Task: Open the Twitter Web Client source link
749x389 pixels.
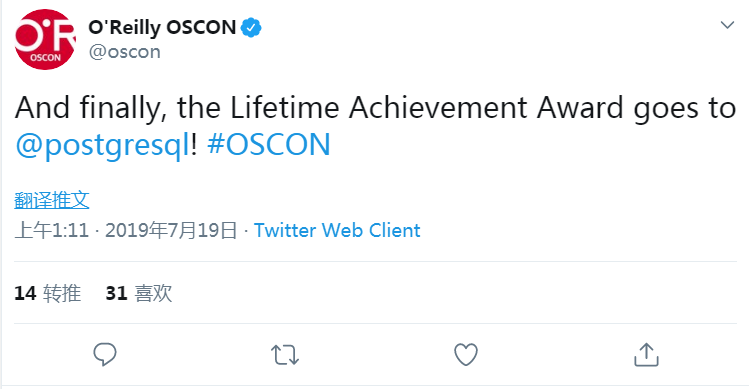Action: point(337,230)
